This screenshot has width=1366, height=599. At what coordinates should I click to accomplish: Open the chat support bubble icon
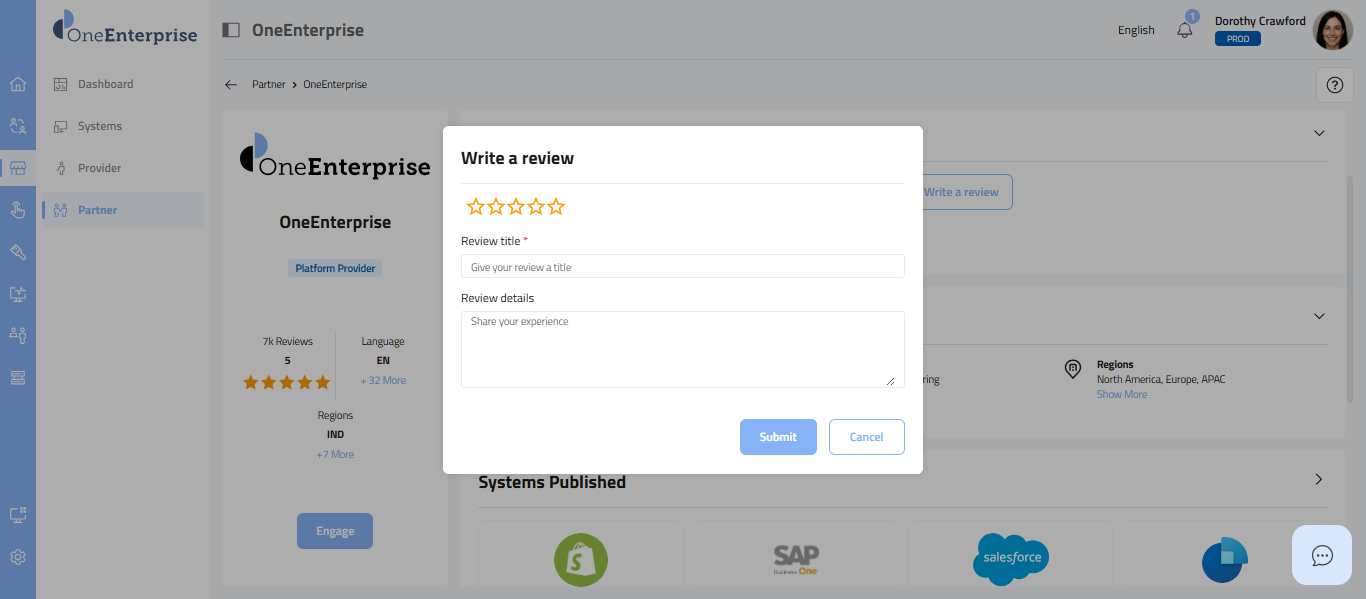(x=1322, y=555)
